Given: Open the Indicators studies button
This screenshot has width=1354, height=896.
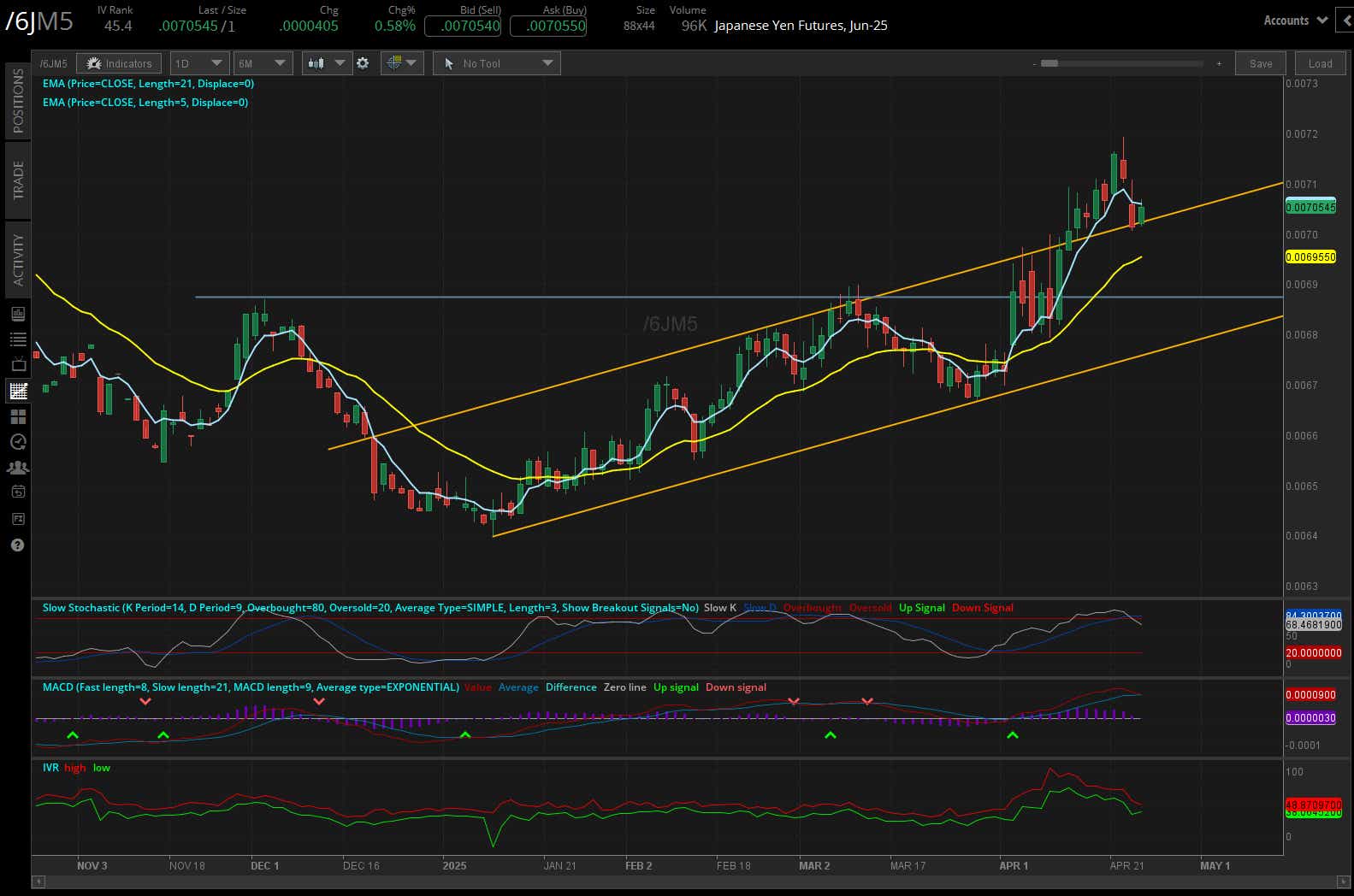Looking at the screenshot, I should tap(120, 63).
